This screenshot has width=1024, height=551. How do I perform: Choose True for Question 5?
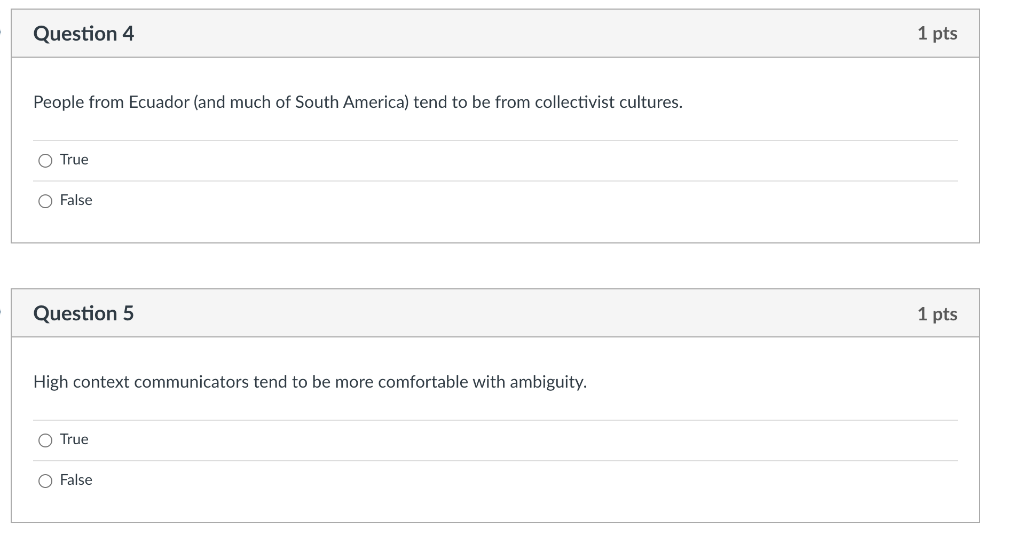[45, 441]
